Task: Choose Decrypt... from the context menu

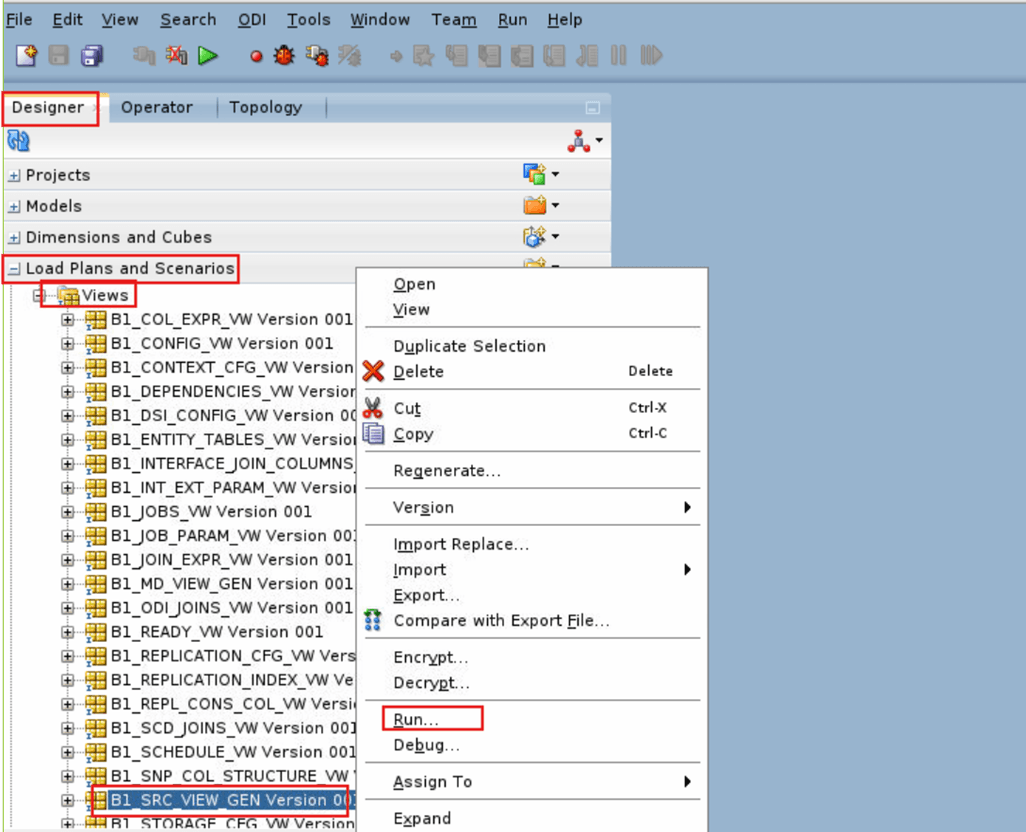Action: pyautogui.click(x=431, y=683)
